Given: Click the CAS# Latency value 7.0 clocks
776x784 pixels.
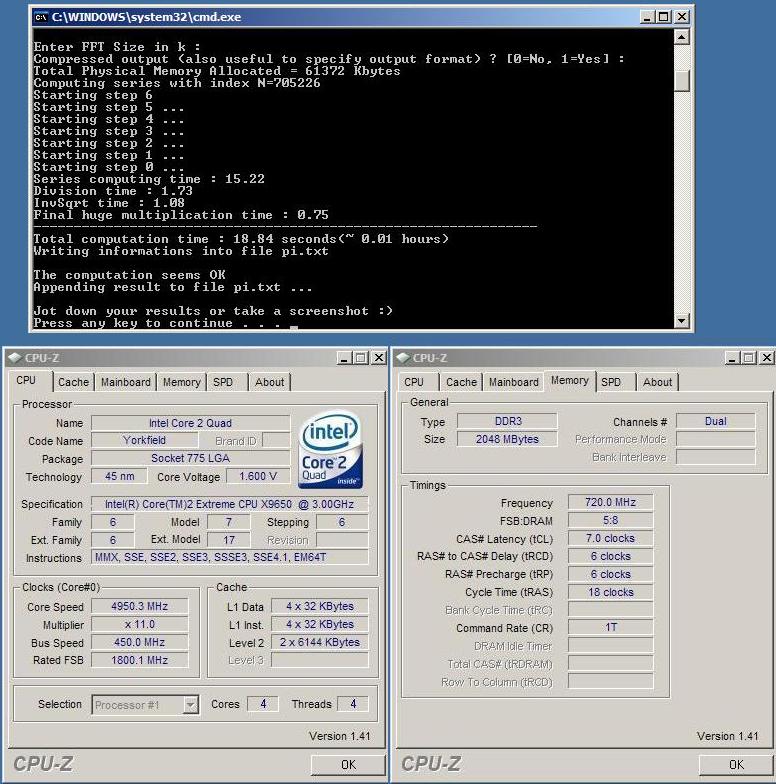Looking at the screenshot, I should (610, 538).
